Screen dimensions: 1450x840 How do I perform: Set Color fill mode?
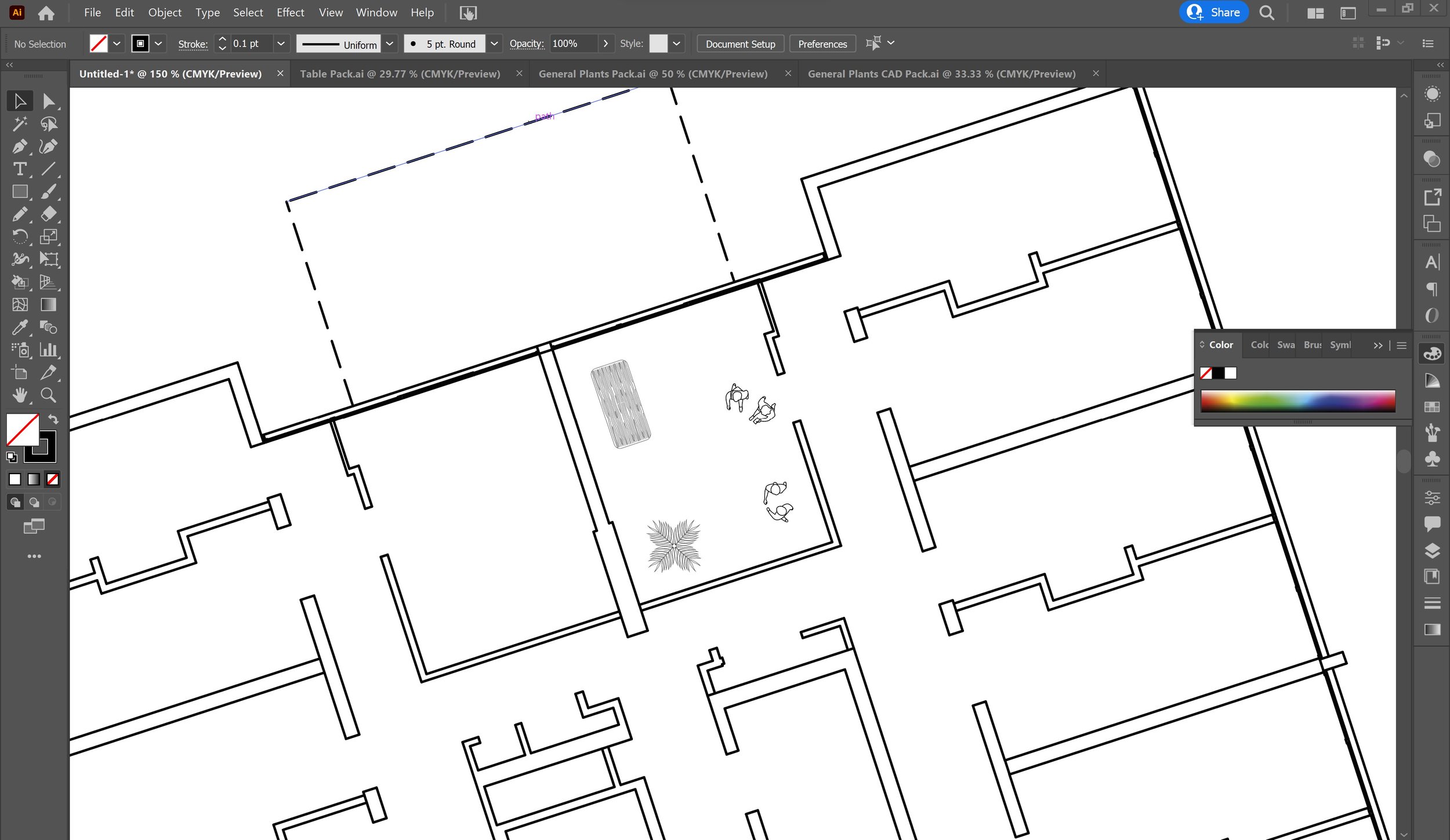tap(15, 479)
